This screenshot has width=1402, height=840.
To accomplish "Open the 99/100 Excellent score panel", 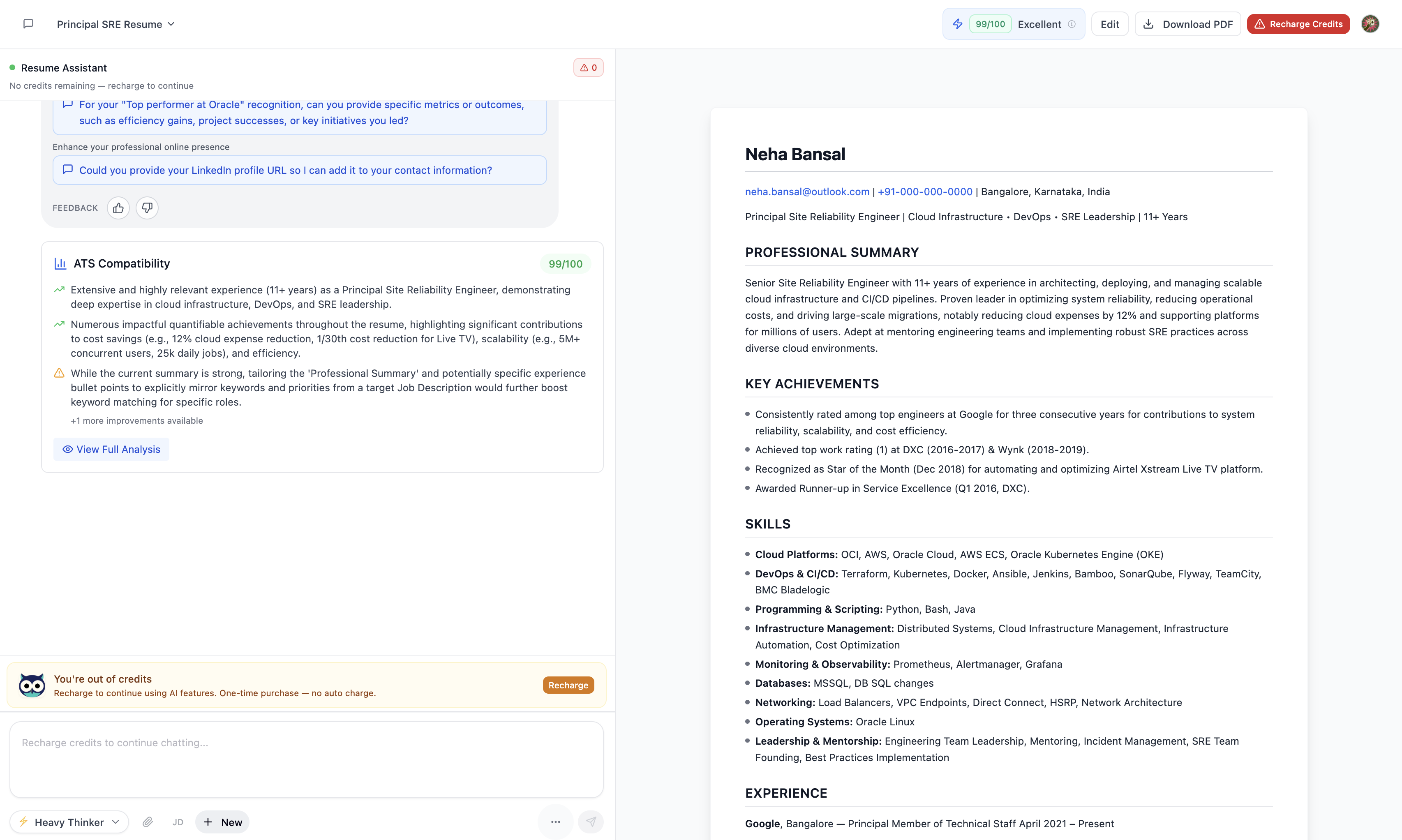I will click(1013, 24).
